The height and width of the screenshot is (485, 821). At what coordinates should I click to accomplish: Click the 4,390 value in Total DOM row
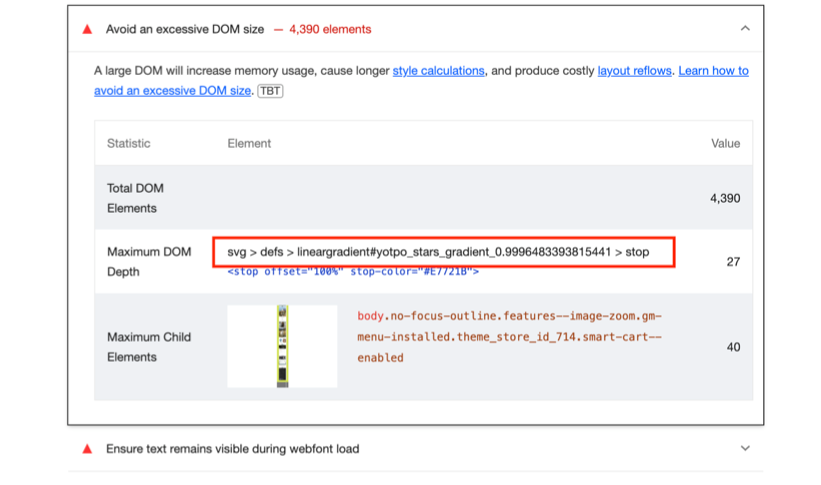tap(725, 198)
